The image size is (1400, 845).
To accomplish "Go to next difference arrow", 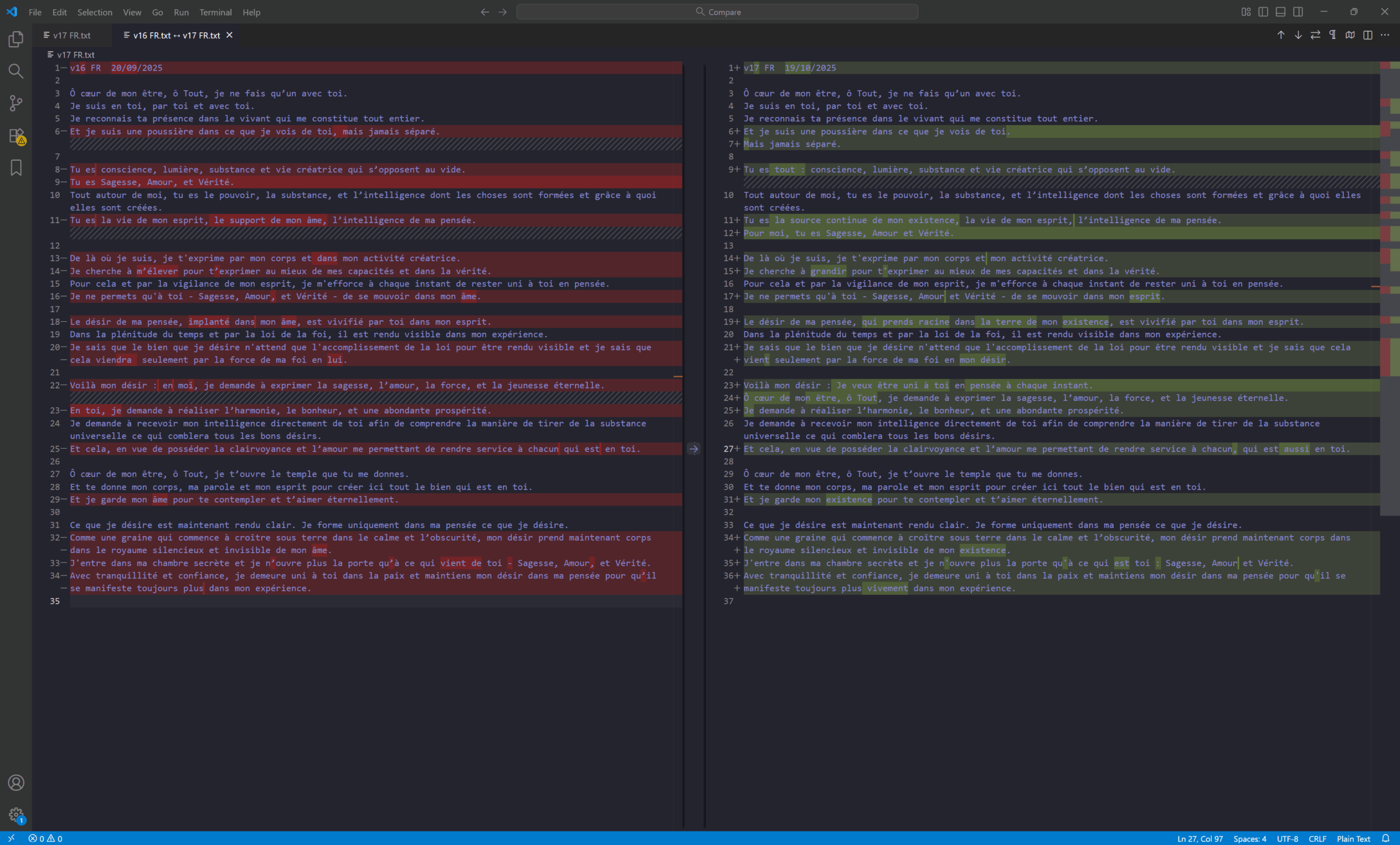I will (1298, 35).
